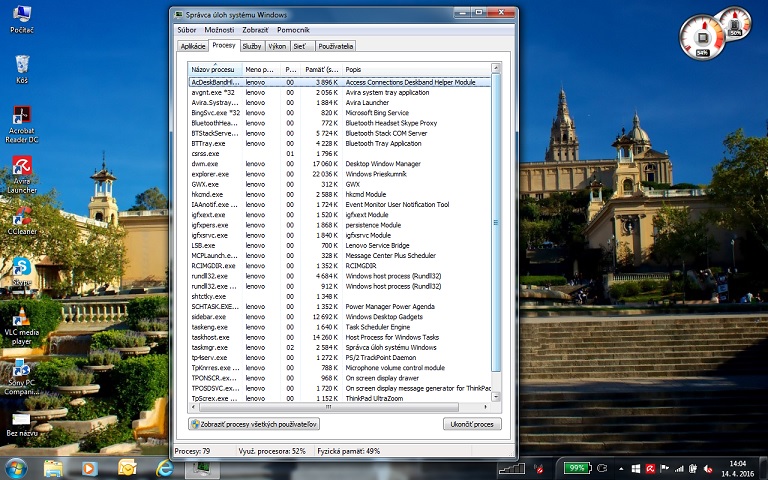The width and height of the screenshot is (768, 480).
Task: Select the hkcmd.exe process
Action: point(339,194)
